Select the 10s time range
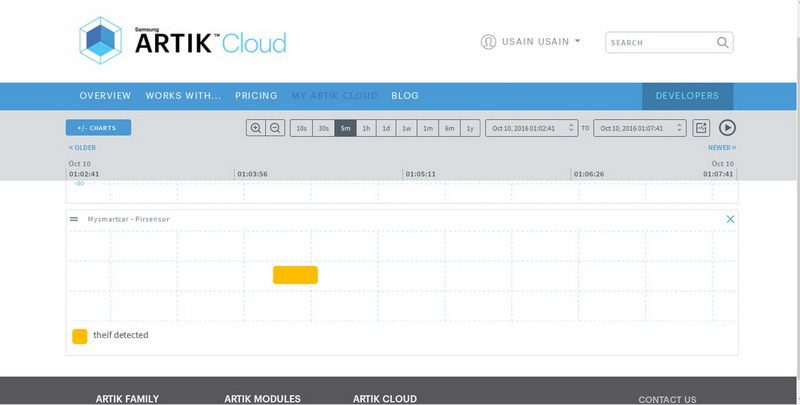 (x=302, y=128)
